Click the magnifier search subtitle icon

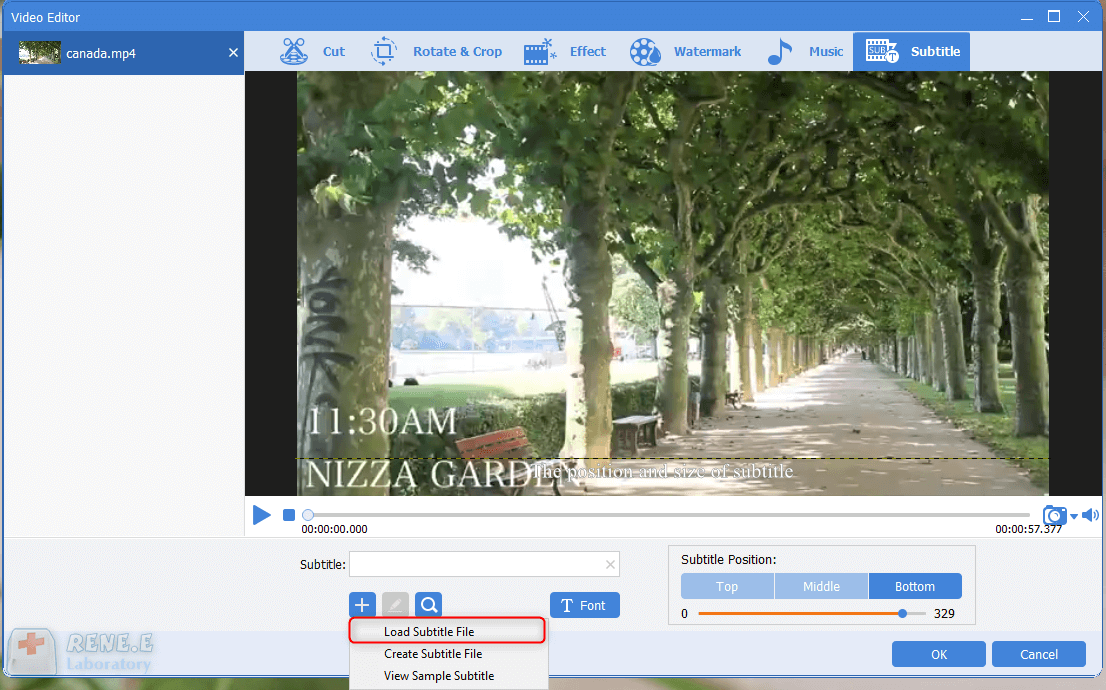pyautogui.click(x=428, y=605)
